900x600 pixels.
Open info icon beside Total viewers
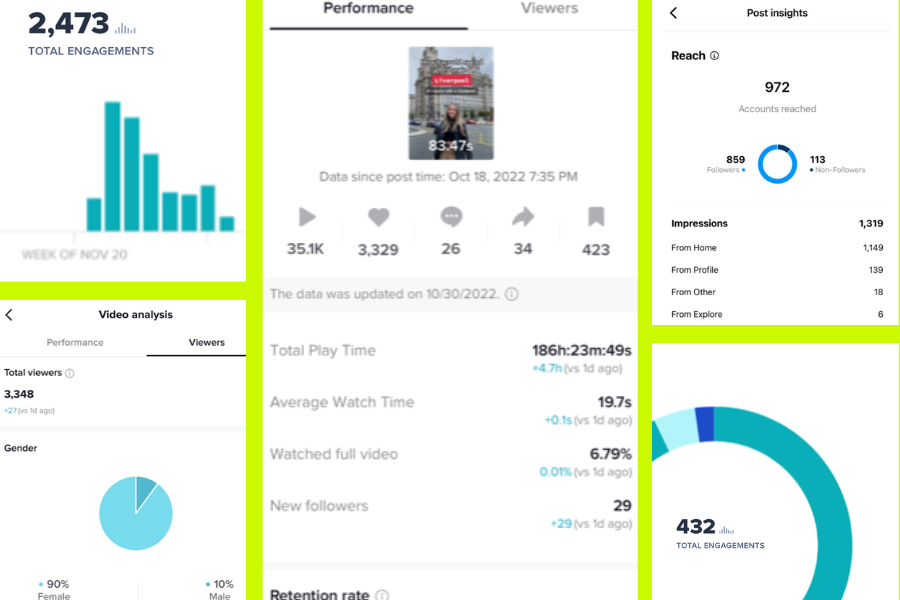(69, 373)
